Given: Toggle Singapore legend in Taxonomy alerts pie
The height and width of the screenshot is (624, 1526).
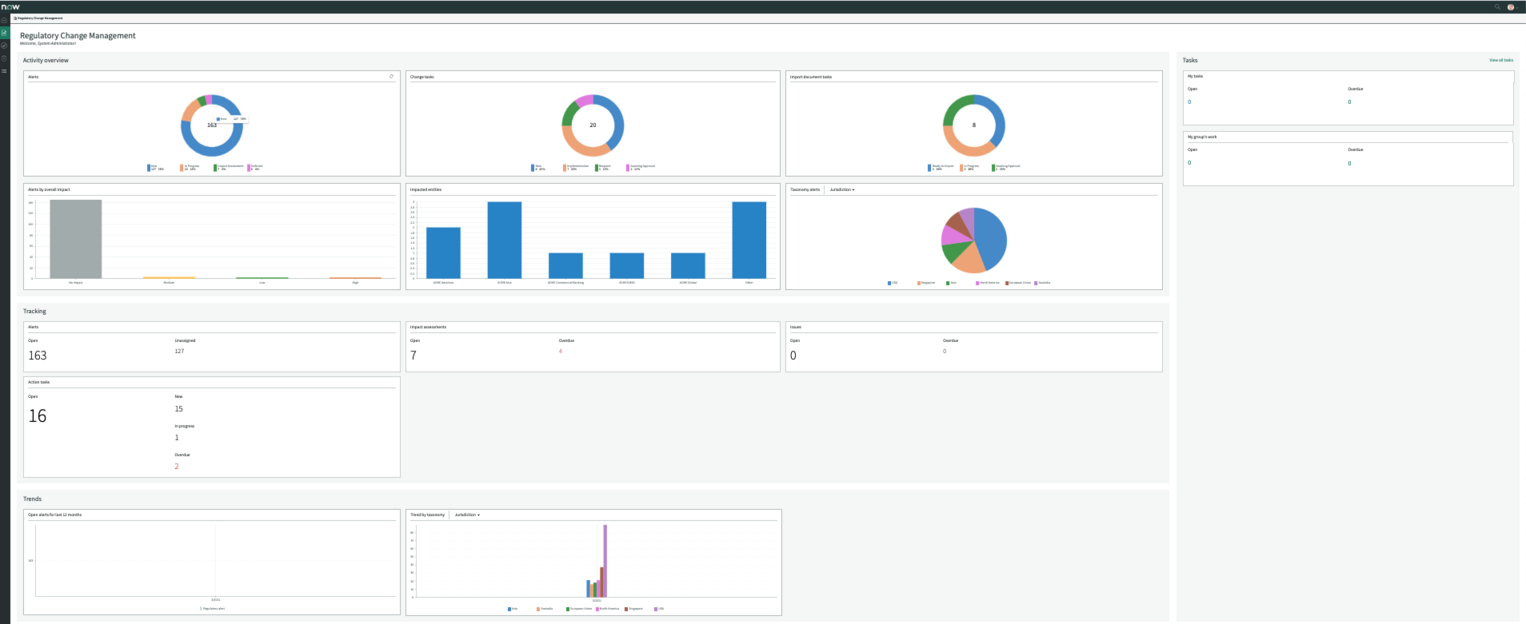Looking at the screenshot, I should point(928,283).
